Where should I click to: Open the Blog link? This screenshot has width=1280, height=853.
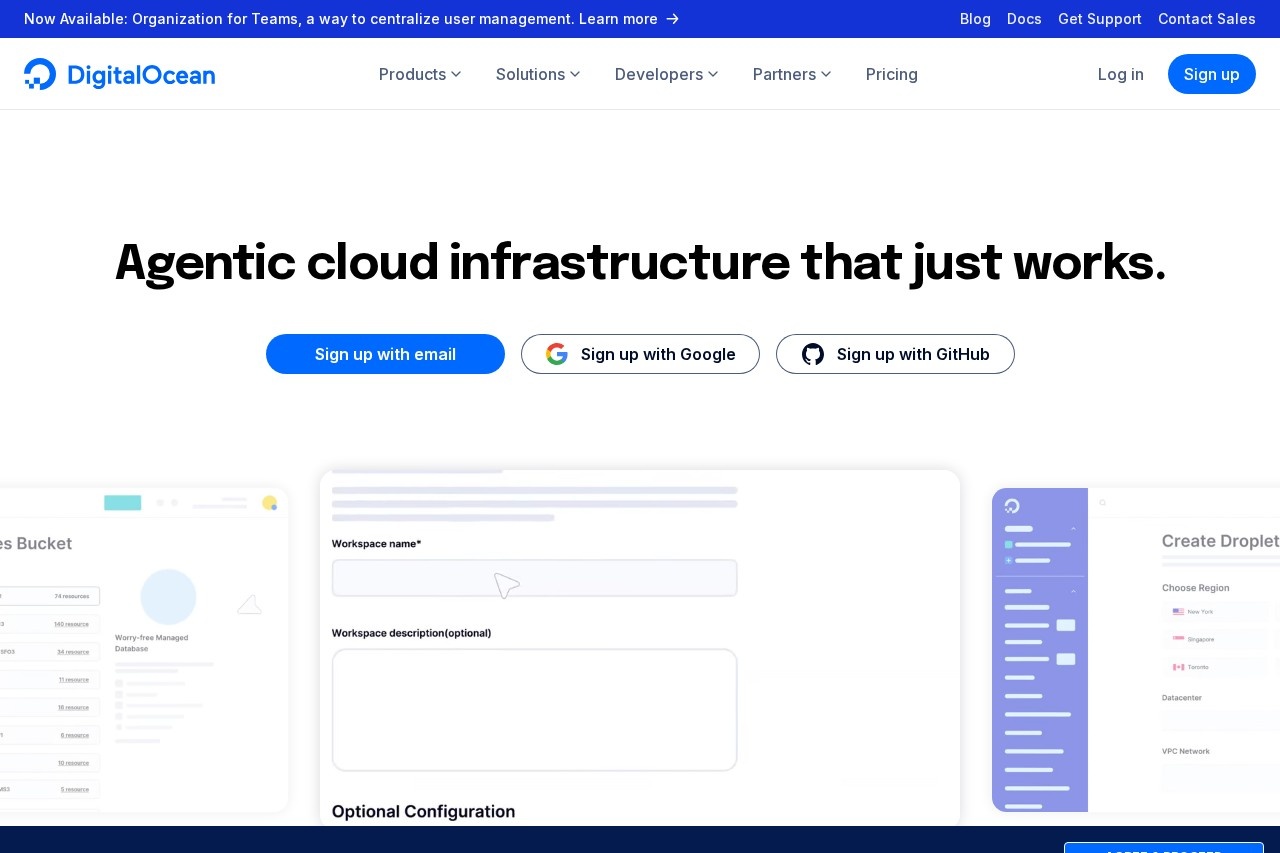click(975, 19)
